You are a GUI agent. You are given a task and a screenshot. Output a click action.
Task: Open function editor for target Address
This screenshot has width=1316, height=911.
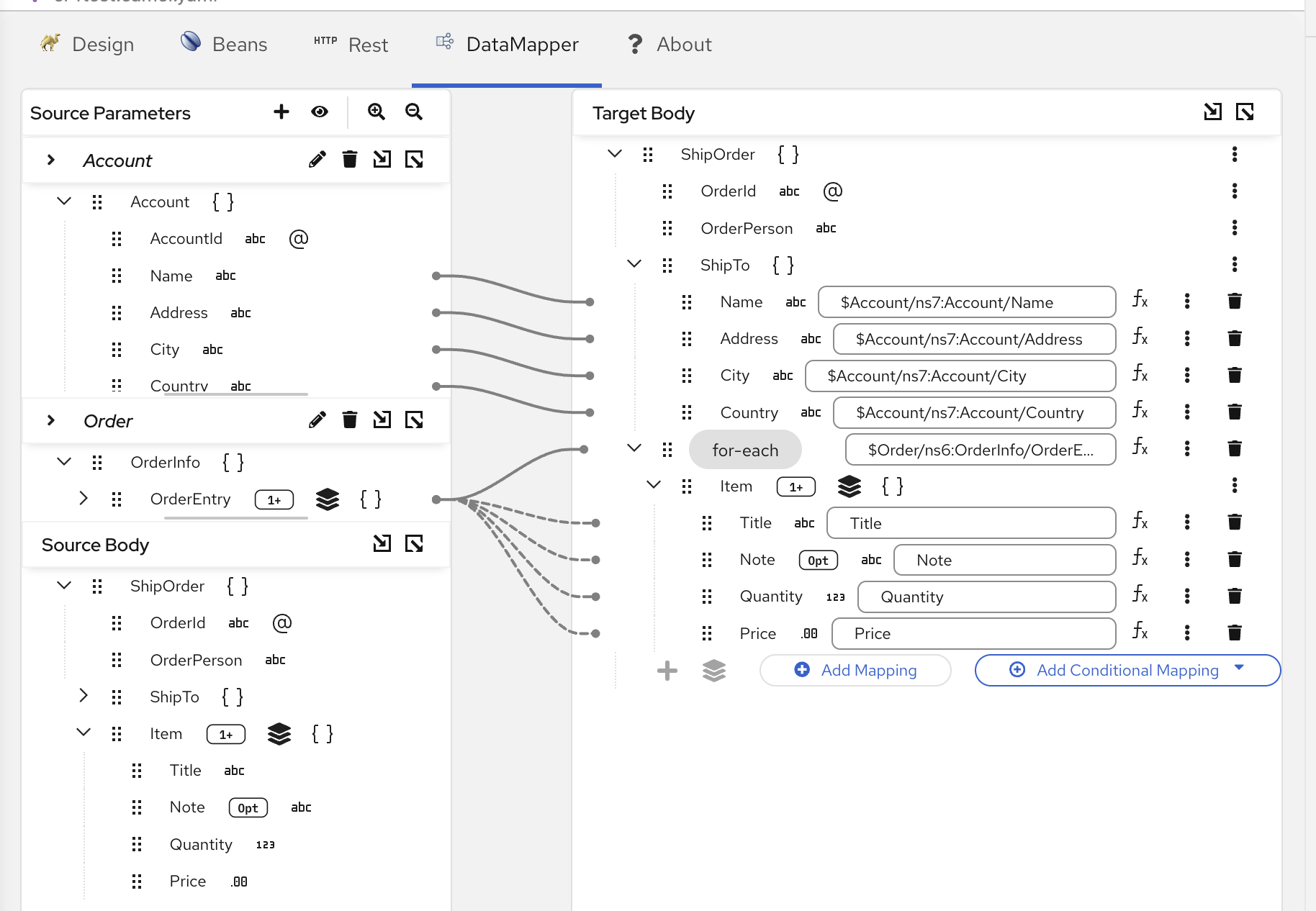click(x=1140, y=336)
